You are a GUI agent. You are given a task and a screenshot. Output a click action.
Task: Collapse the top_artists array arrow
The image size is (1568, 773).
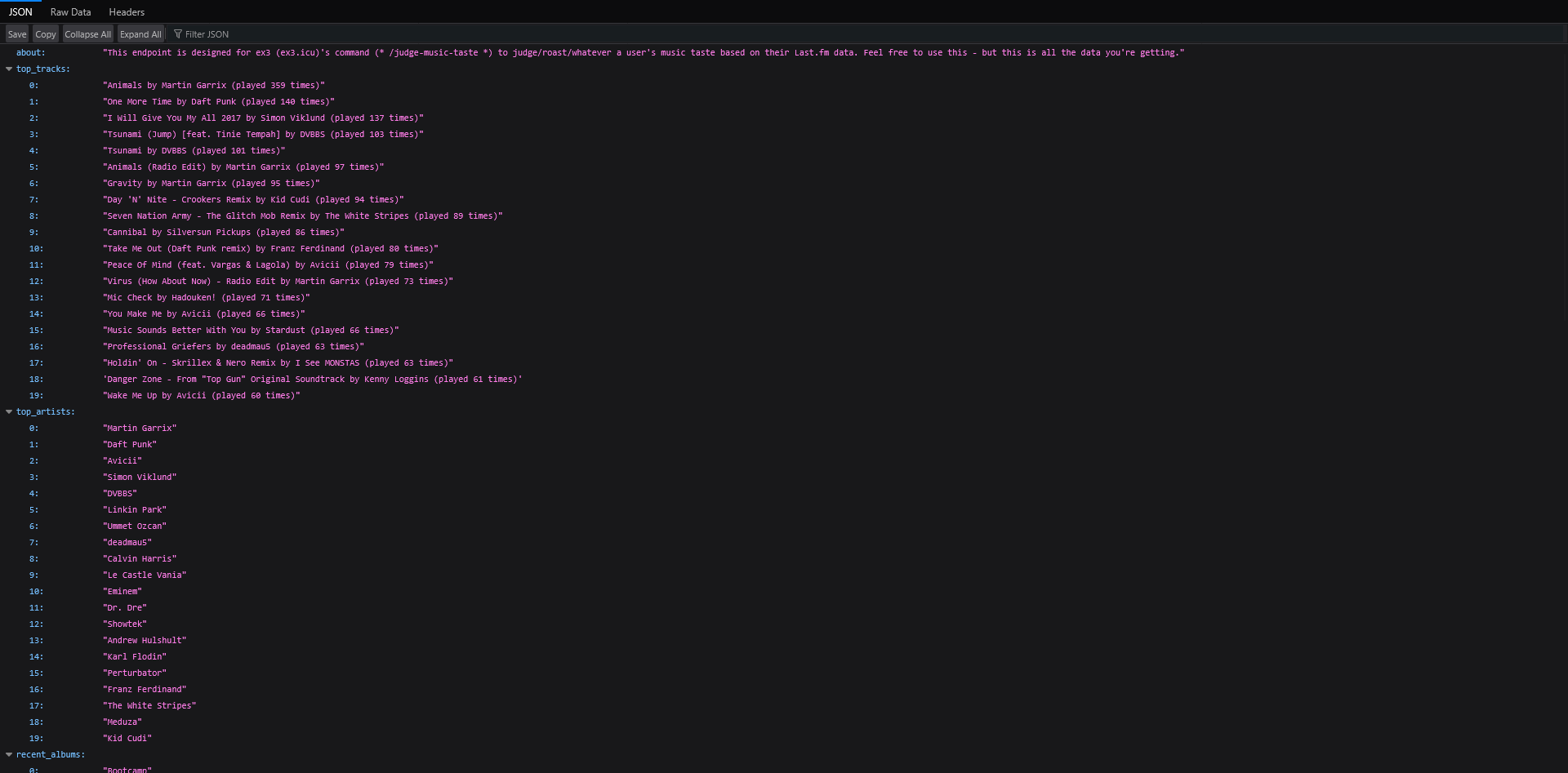click(9, 412)
